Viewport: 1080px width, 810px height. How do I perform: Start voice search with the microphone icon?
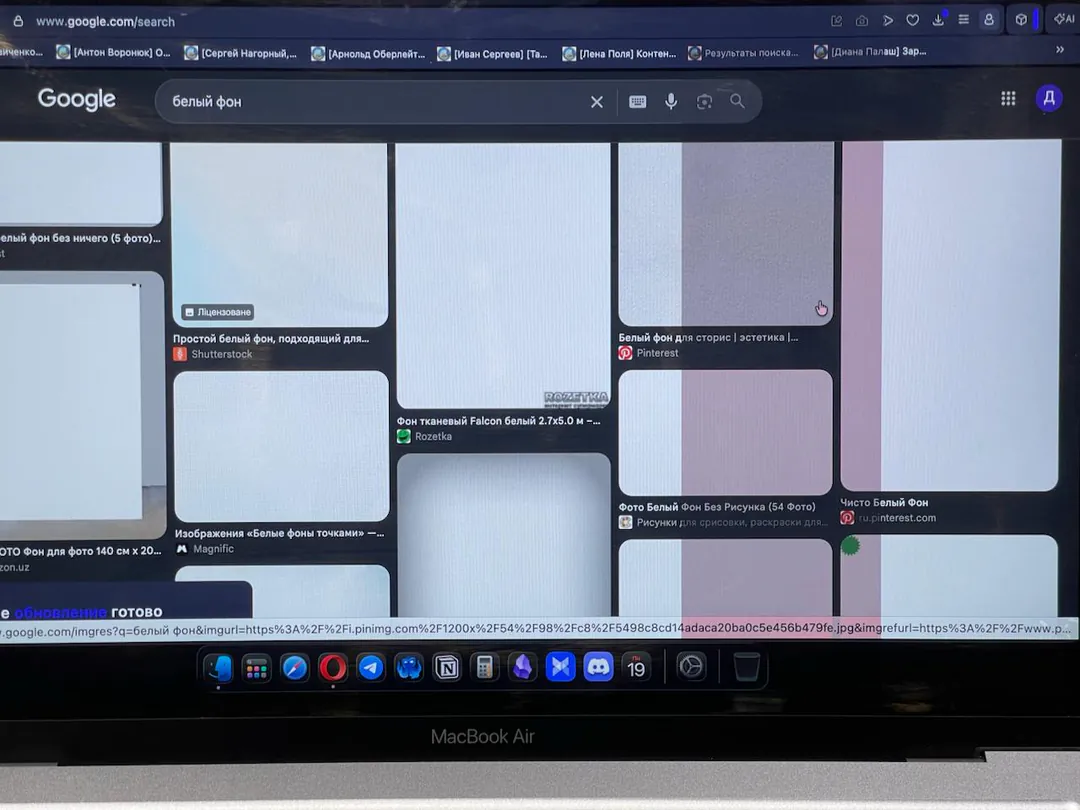671,102
